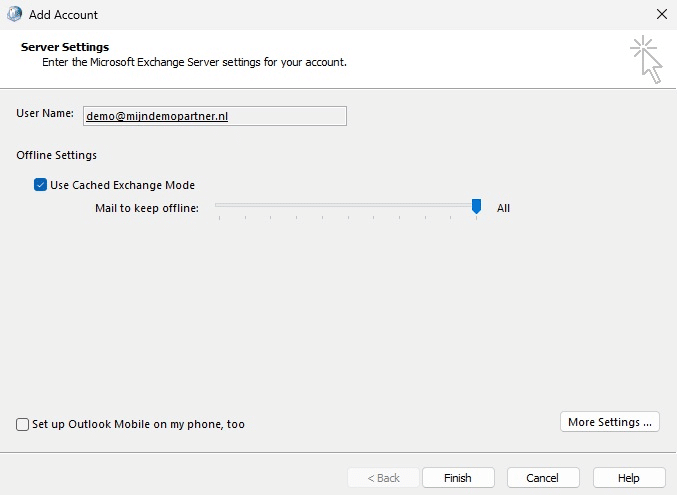Screen dimensions: 677x495
Task: Uncheck Use Cached Exchange Mode
Action: point(40,185)
